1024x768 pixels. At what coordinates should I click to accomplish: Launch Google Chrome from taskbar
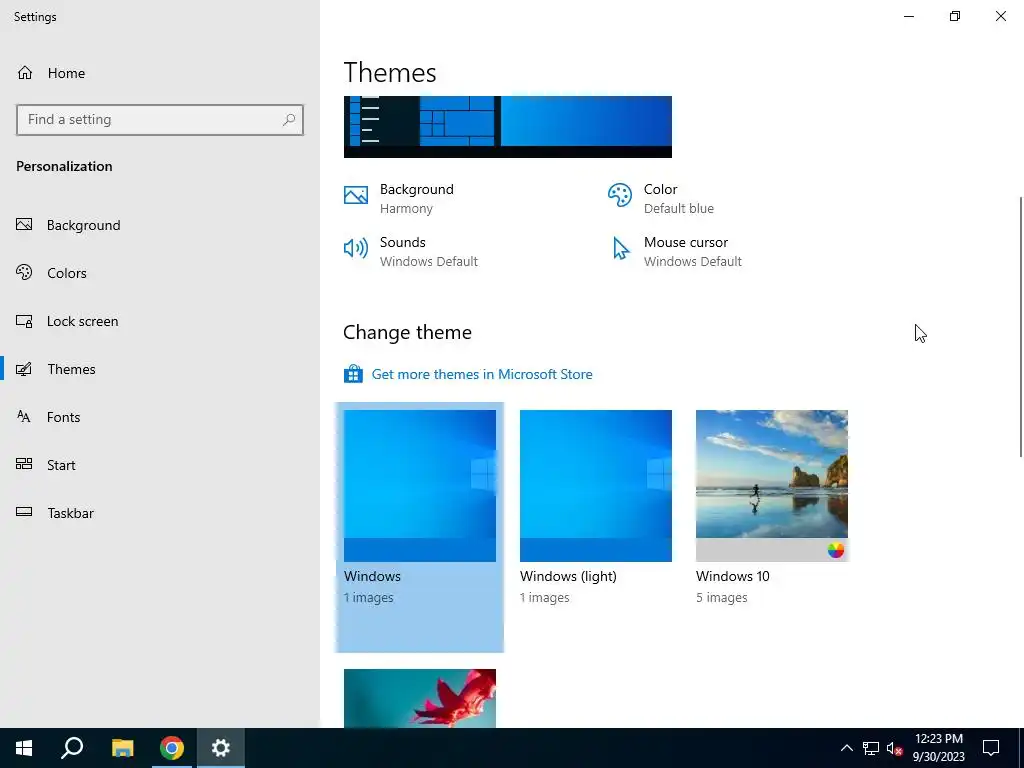172,748
